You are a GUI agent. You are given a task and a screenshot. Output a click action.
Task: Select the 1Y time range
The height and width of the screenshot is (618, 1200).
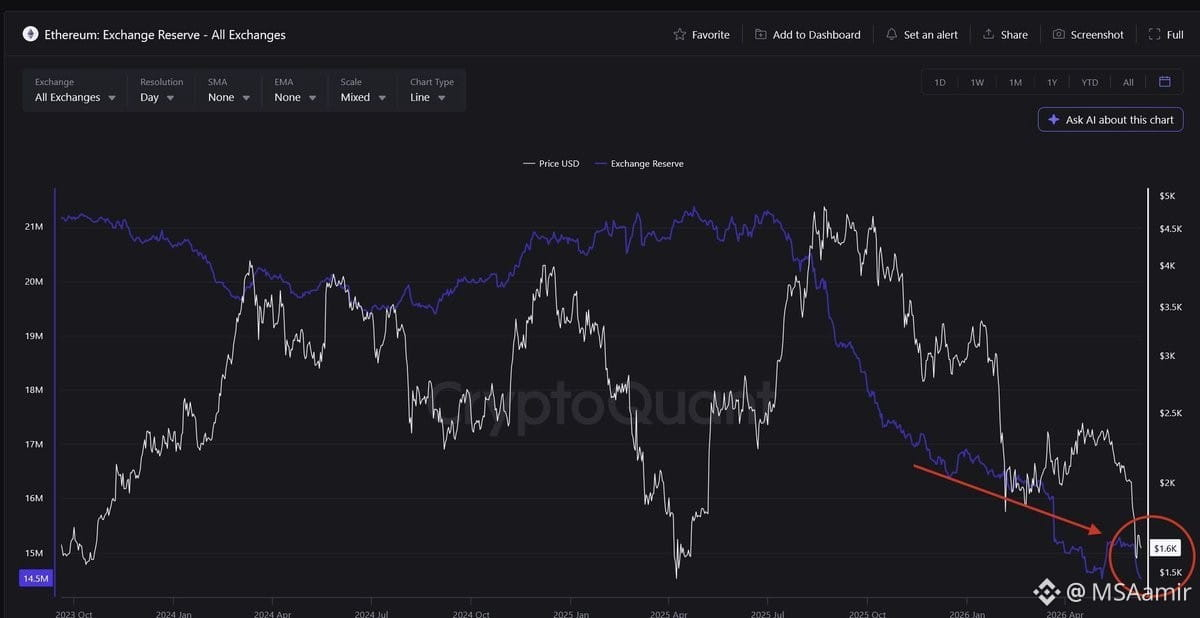click(1052, 82)
